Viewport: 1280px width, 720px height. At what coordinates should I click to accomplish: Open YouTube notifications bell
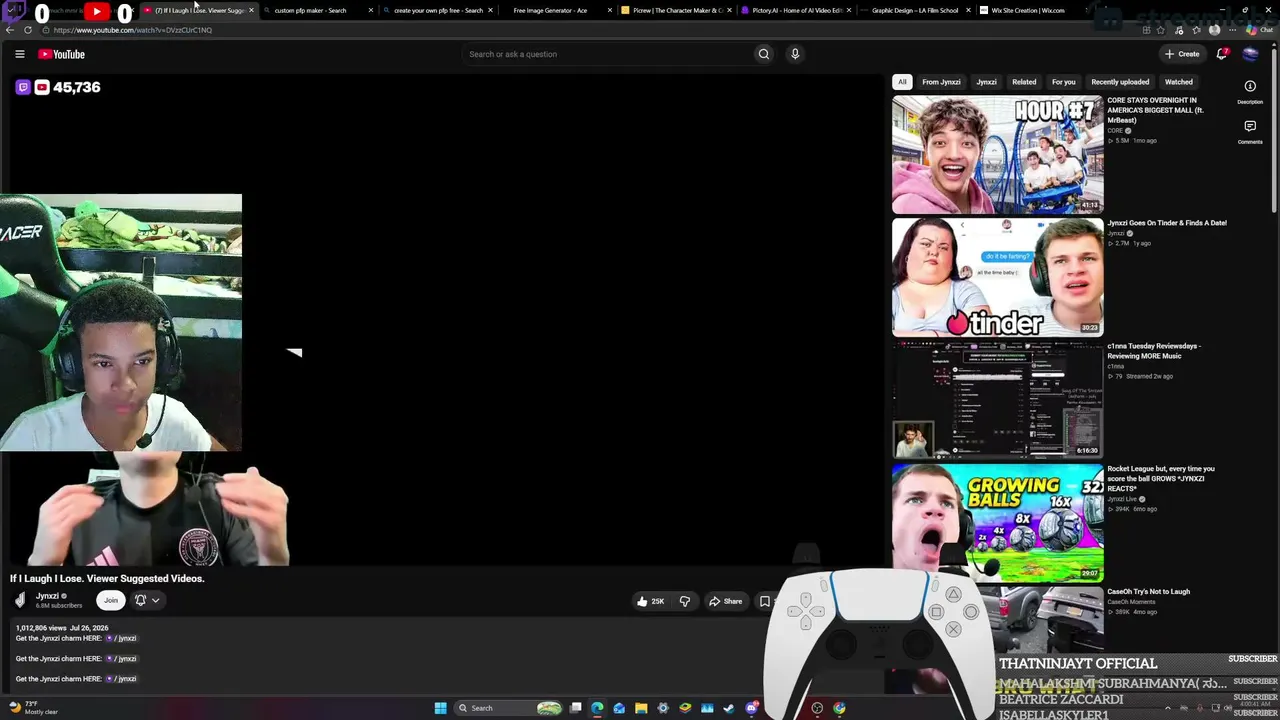click(1222, 54)
